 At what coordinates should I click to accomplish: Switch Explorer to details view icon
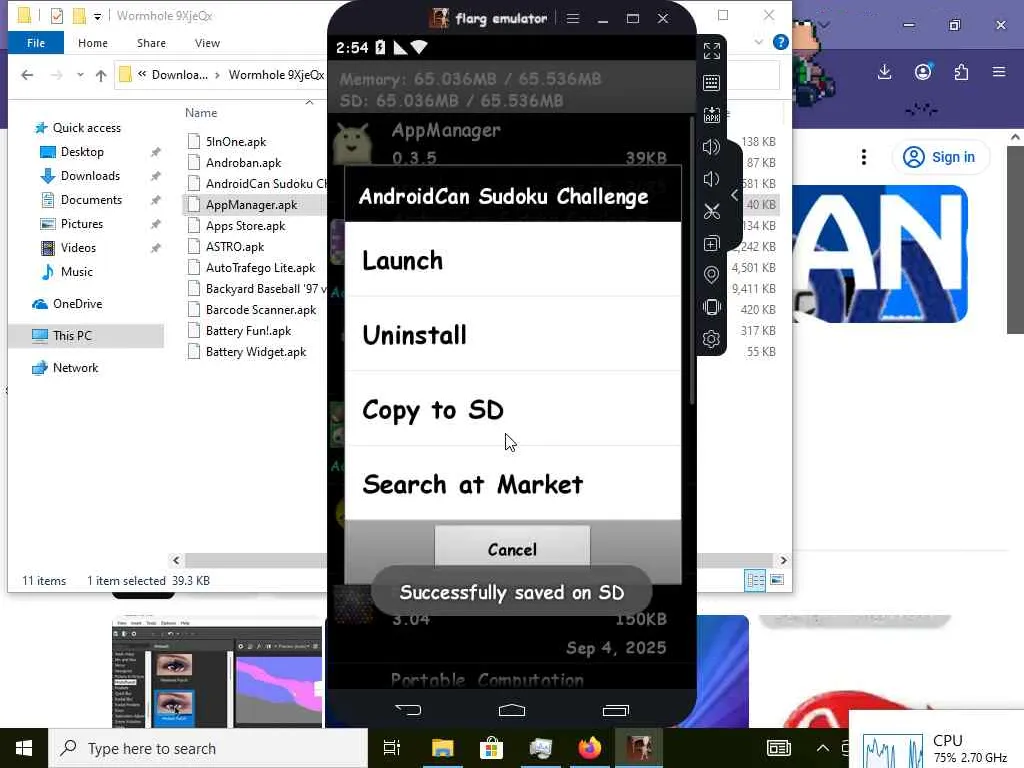(756, 580)
